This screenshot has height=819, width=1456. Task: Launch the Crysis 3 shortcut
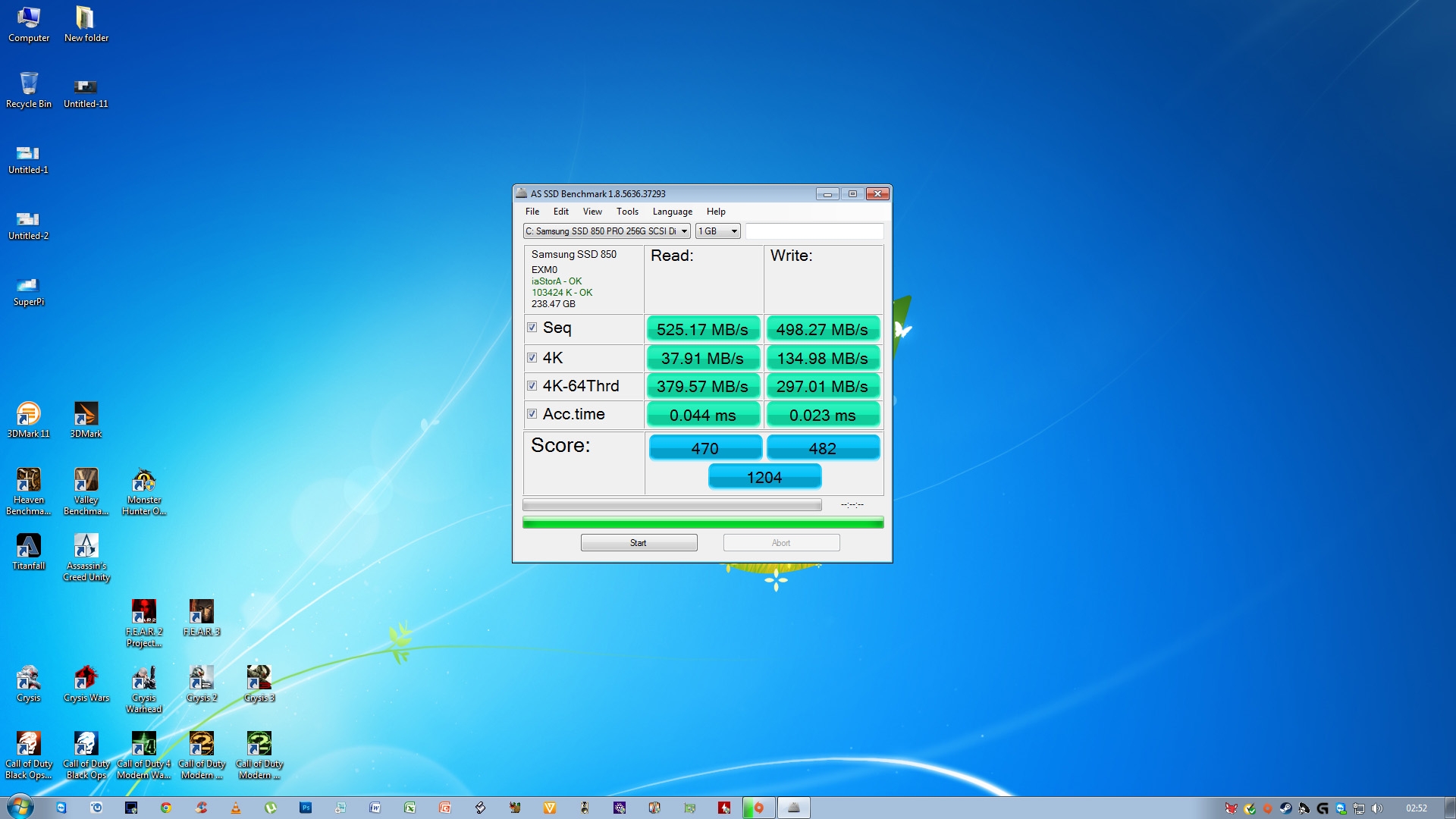[259, 683]
